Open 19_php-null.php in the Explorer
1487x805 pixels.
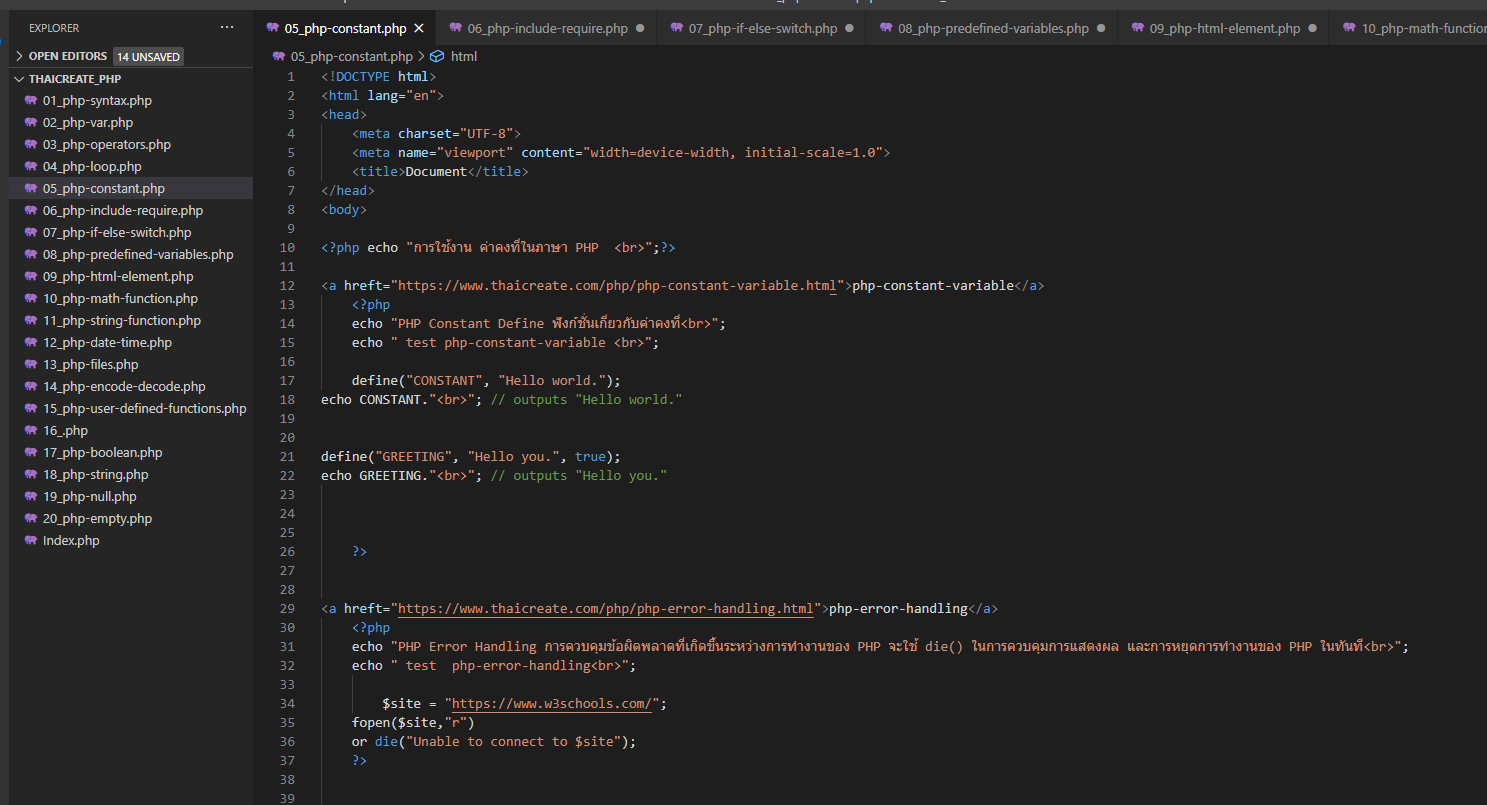[x=90, y=496]
